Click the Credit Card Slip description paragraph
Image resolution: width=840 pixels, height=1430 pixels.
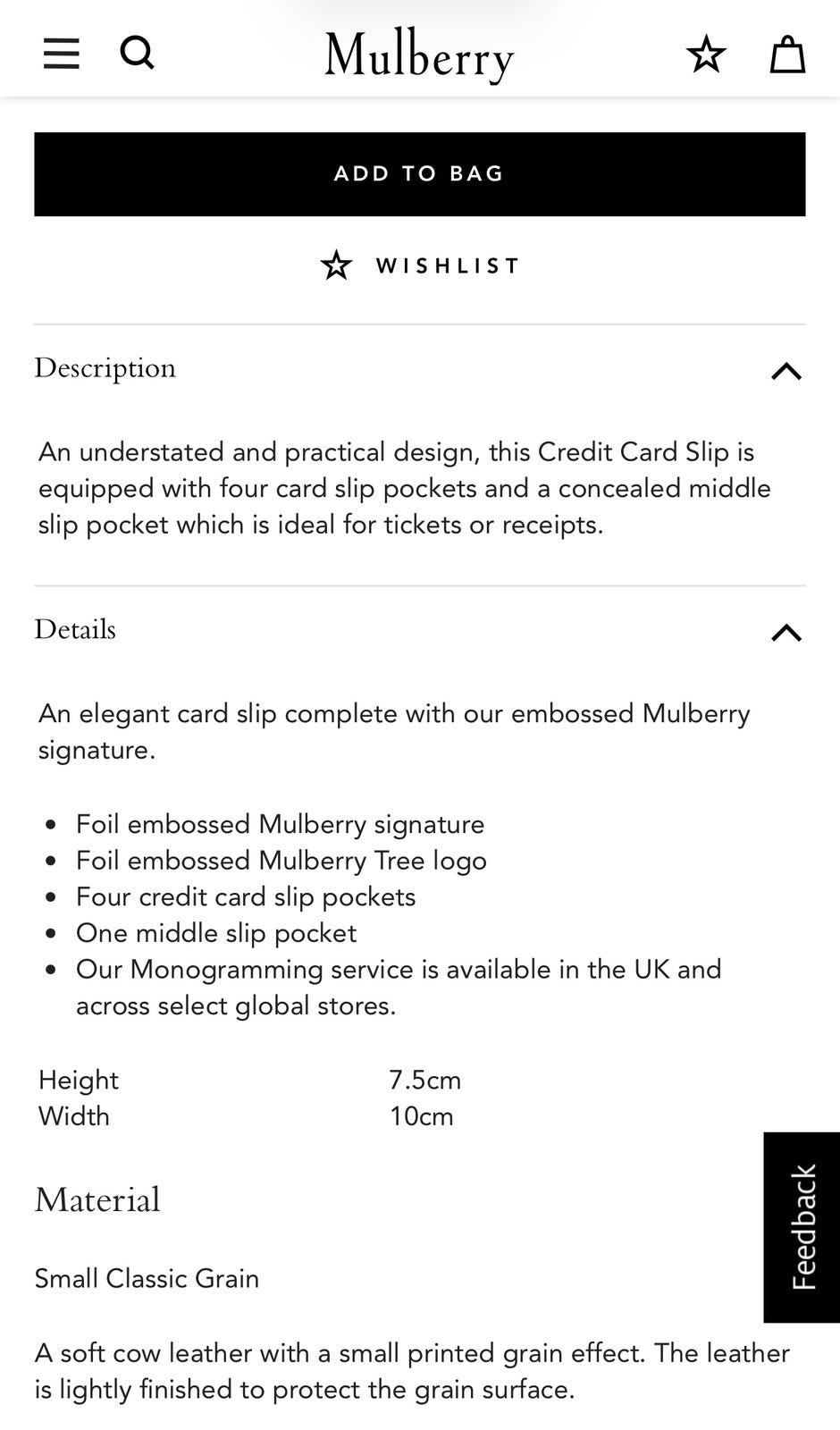pyautogui.click(x=404, y=488)
